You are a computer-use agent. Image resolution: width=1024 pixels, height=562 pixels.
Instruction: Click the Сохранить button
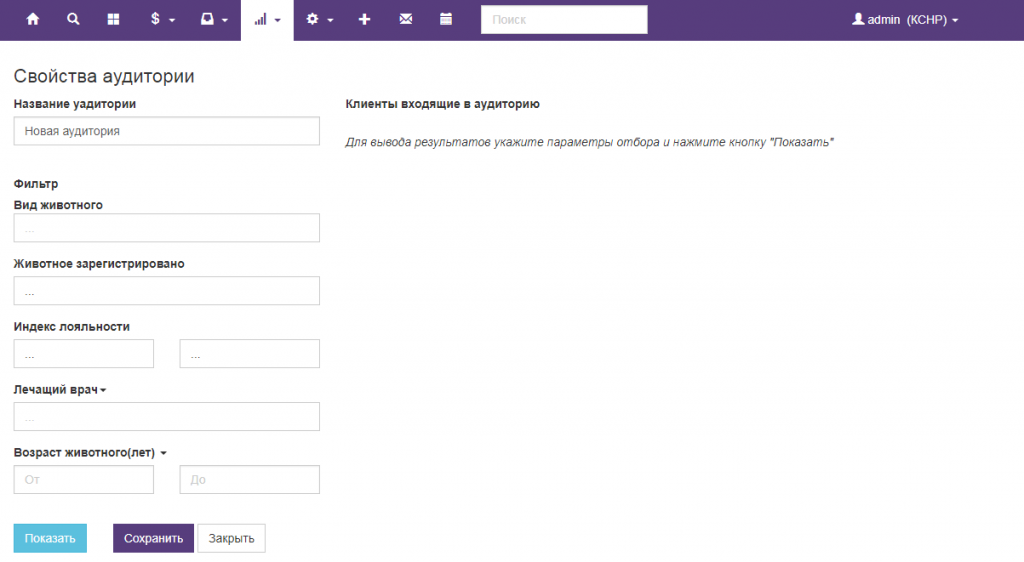[153, 539]
